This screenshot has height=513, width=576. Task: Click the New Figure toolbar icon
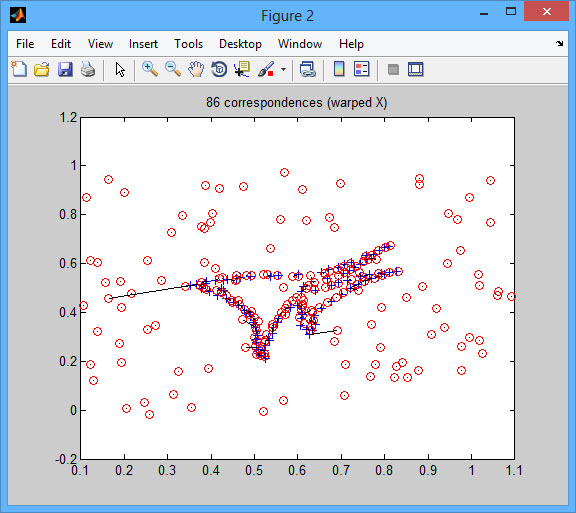click(x=19, y=69)
